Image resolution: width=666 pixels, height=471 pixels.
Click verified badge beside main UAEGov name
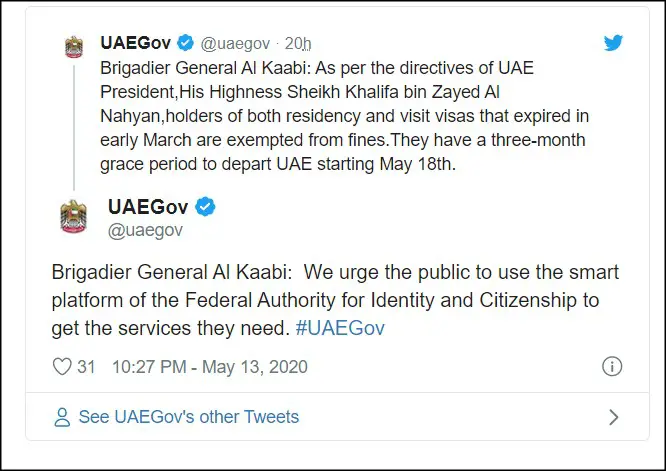point(205,207)
